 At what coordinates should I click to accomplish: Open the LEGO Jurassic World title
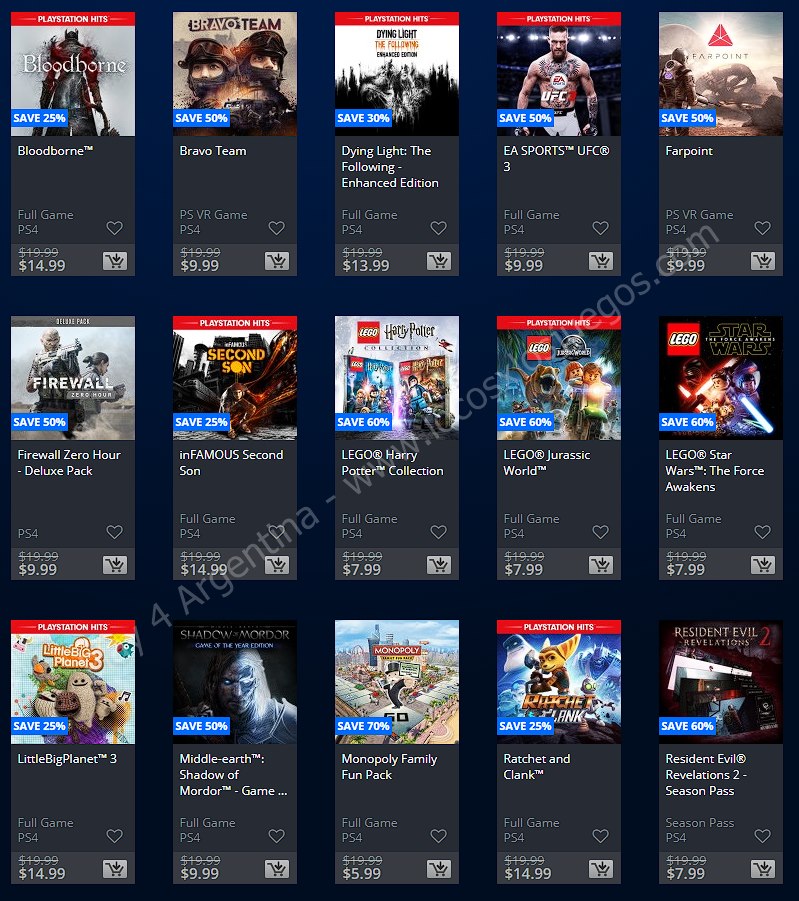tap(547, 463)
